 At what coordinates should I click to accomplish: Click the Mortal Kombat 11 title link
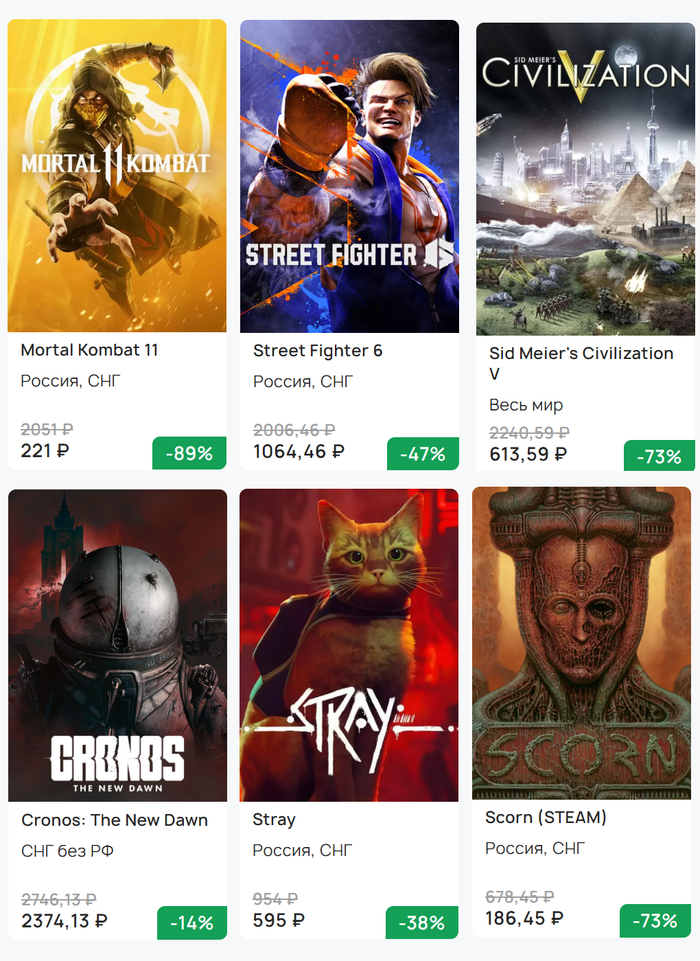click(x=90, y=350)
